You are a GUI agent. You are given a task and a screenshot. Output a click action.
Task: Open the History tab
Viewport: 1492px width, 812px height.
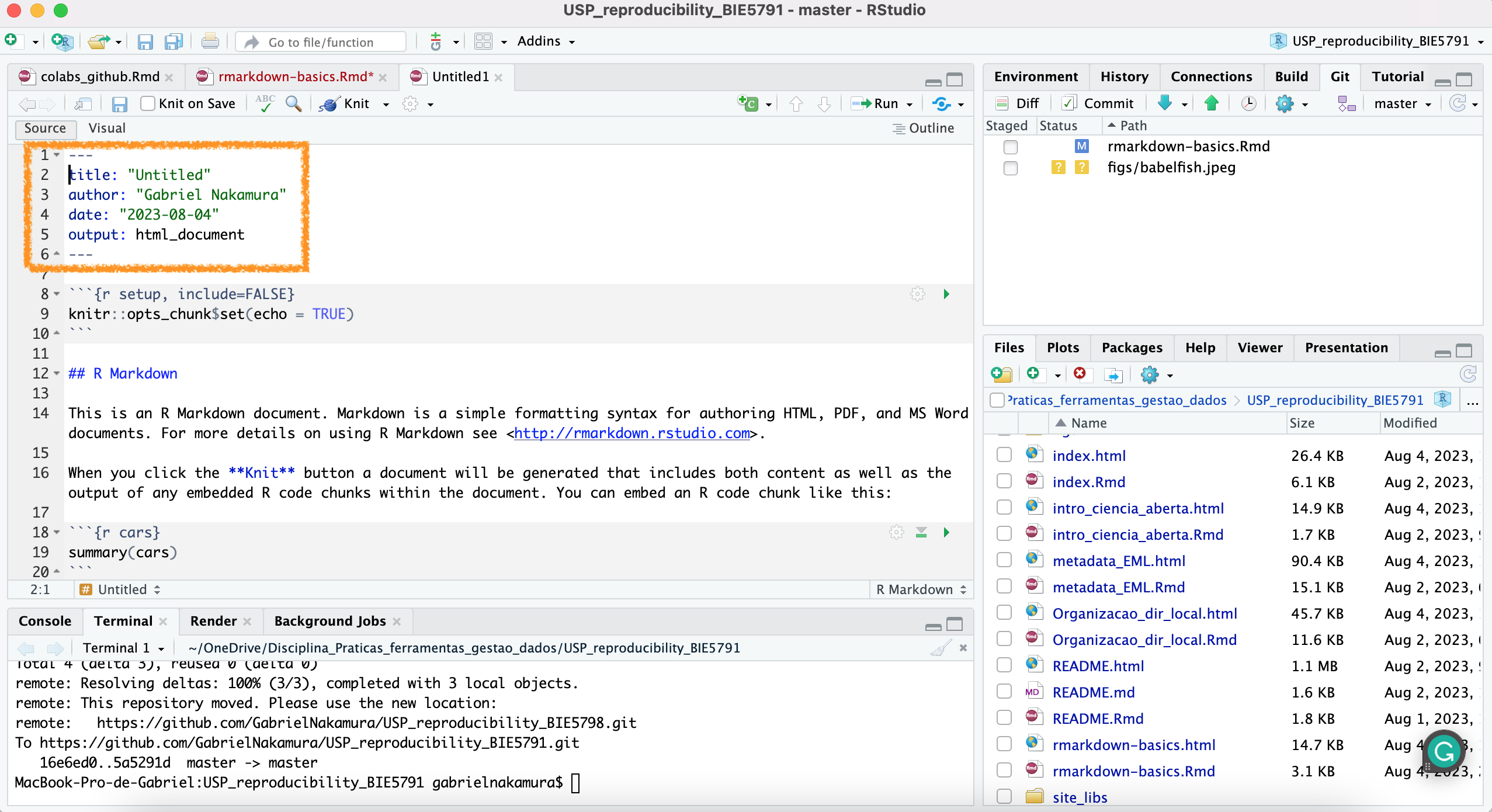1124,77
